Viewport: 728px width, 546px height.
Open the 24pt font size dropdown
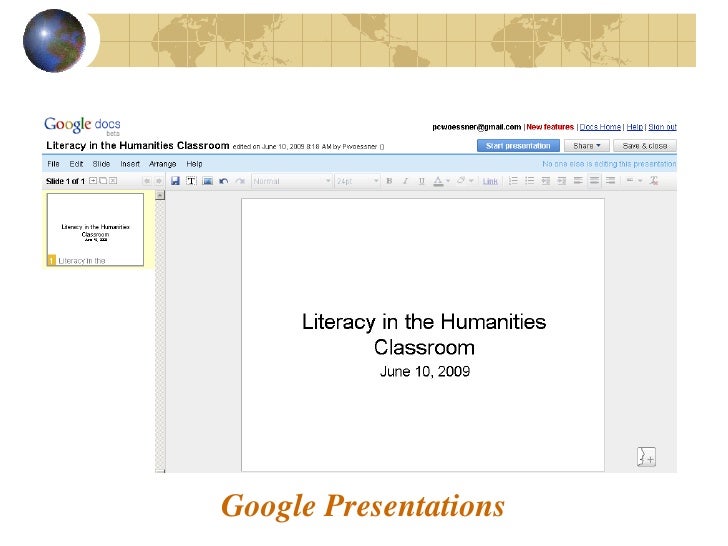tap(358, 181)
